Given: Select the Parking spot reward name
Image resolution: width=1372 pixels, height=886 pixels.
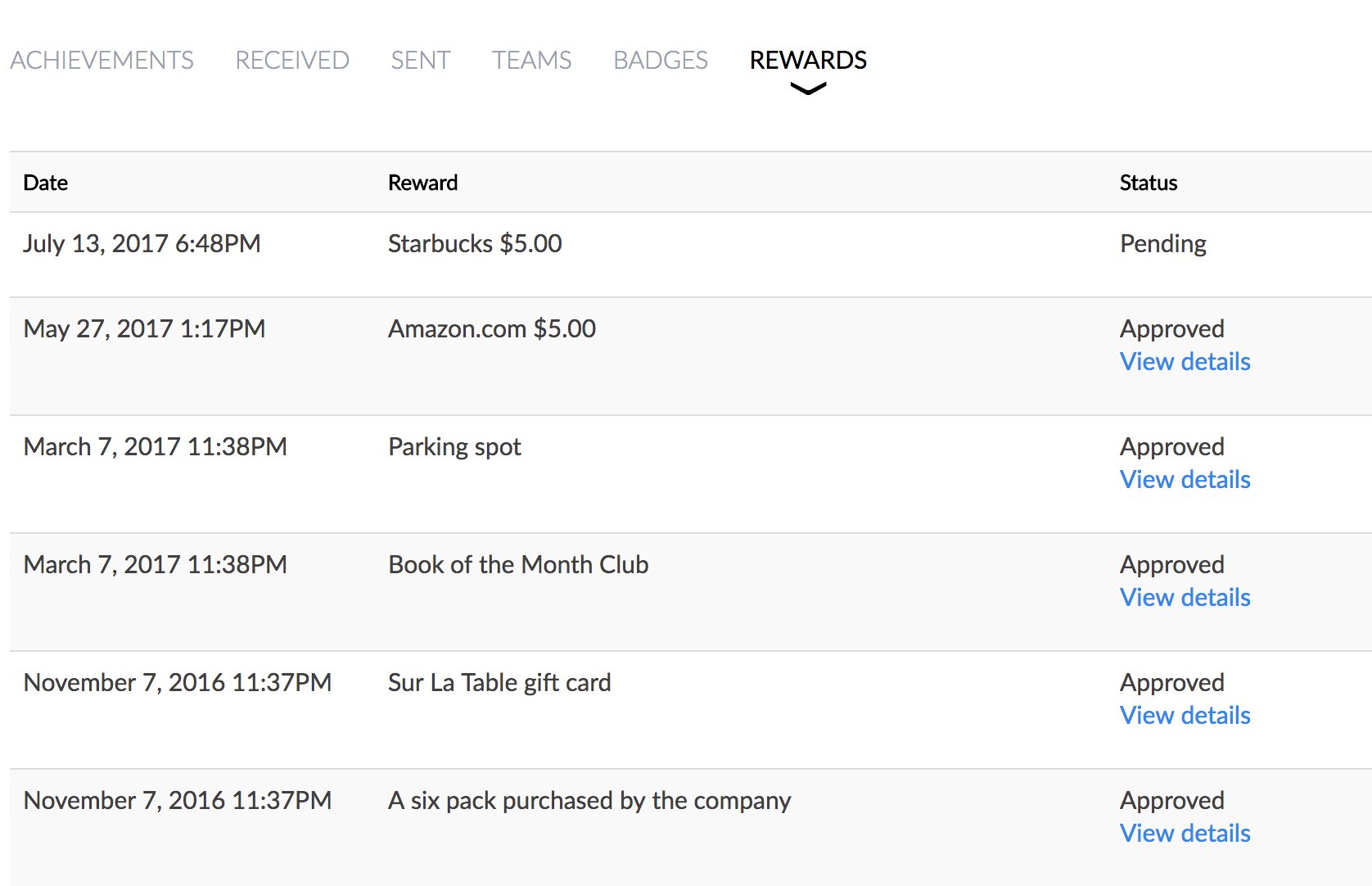Looking at the screenshot, I should coord(454,446).
